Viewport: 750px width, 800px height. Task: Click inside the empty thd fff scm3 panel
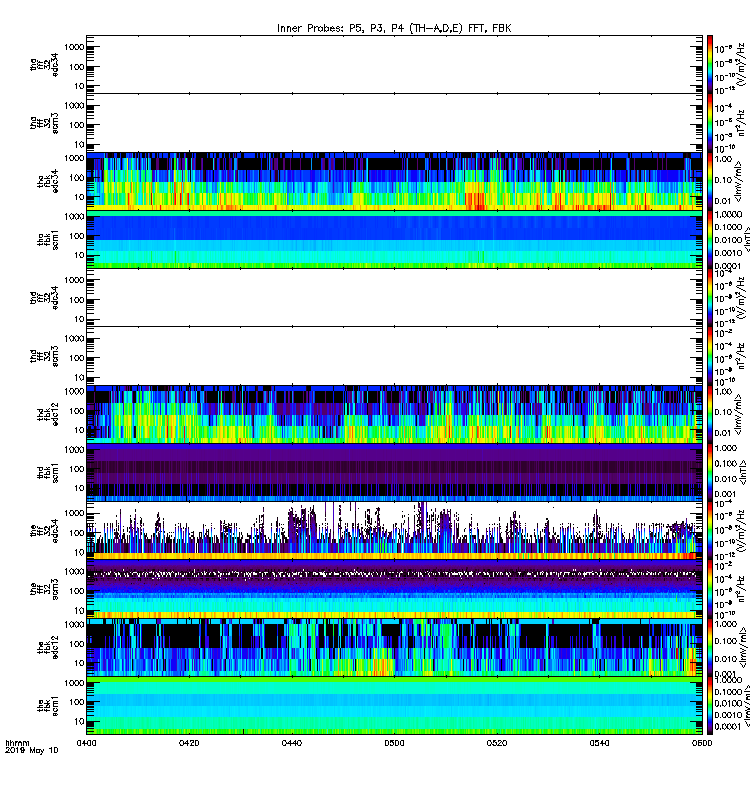394,356
